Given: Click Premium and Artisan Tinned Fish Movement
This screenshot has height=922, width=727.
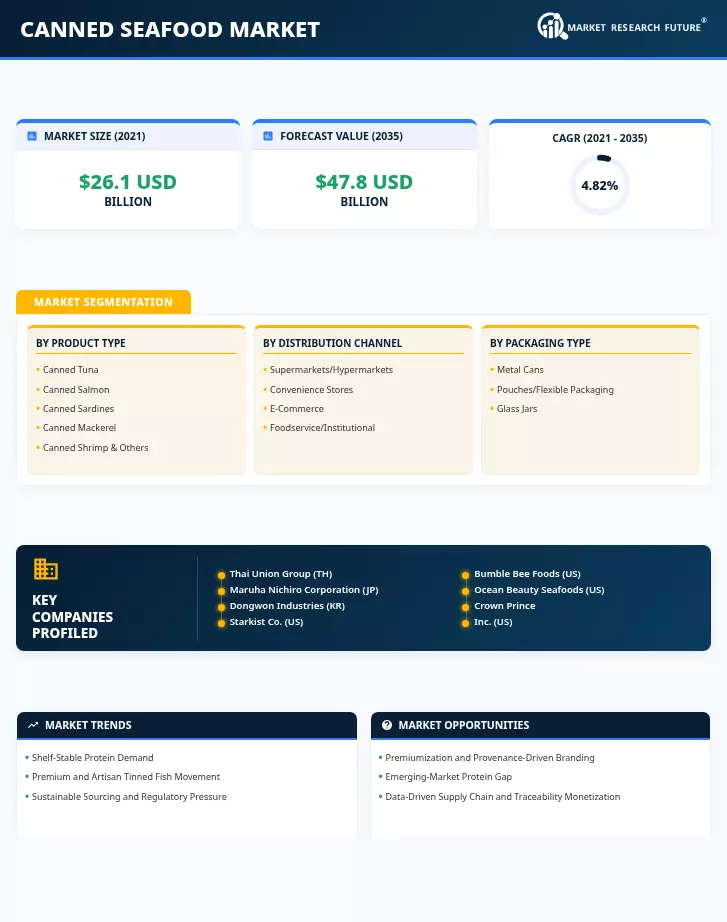Looking at the screenshot, I should pos(126,777).
